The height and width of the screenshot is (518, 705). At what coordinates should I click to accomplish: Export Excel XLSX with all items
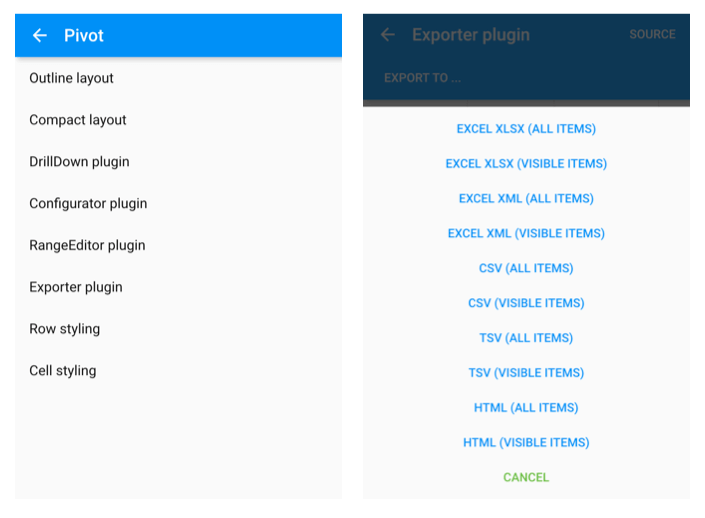click(x=526, y=129)
